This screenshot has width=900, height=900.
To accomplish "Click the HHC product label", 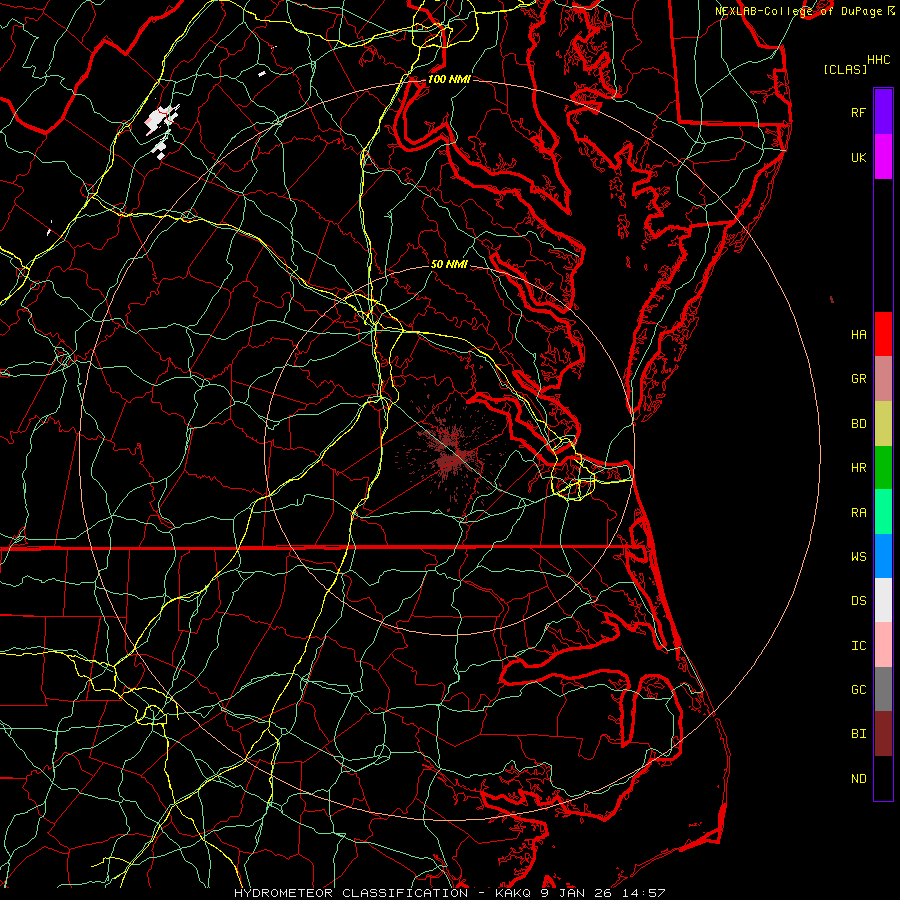I will pos(878,60).
